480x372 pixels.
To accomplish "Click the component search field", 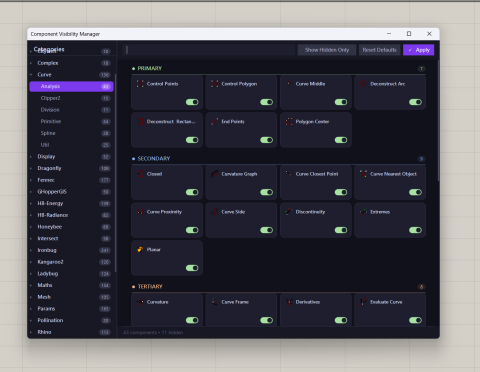I will [209, 50].
